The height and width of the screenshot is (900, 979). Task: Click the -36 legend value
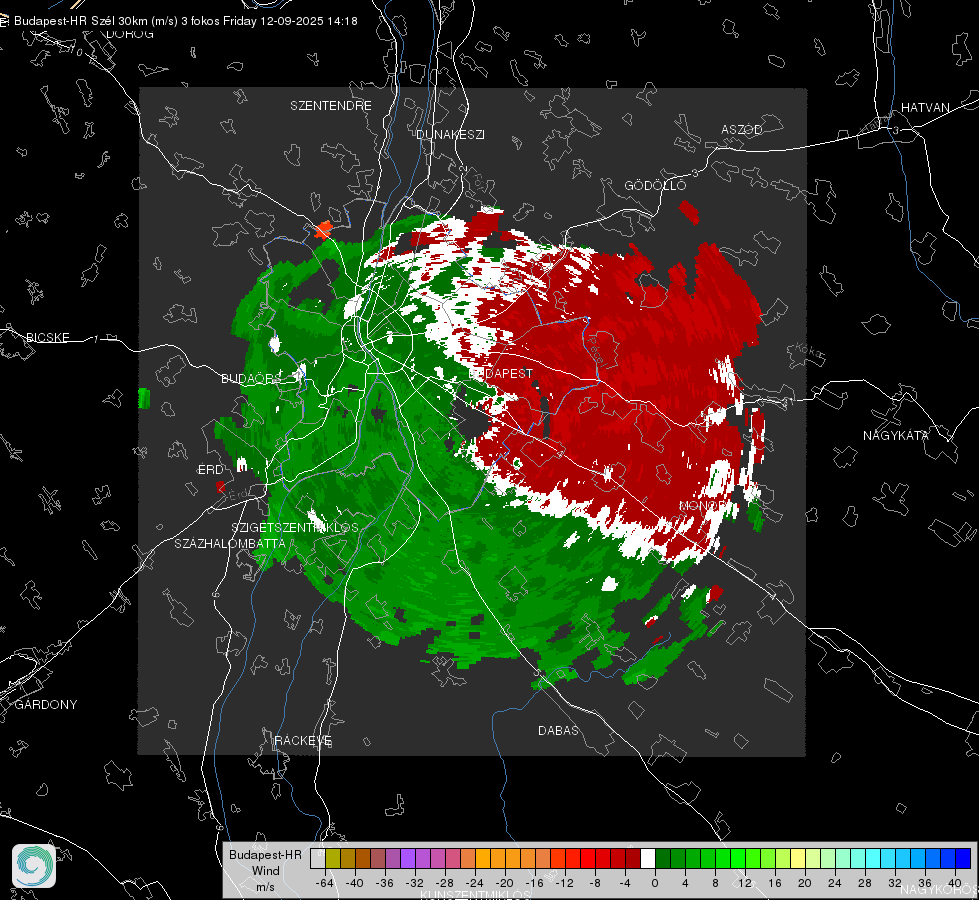[385, 883]
